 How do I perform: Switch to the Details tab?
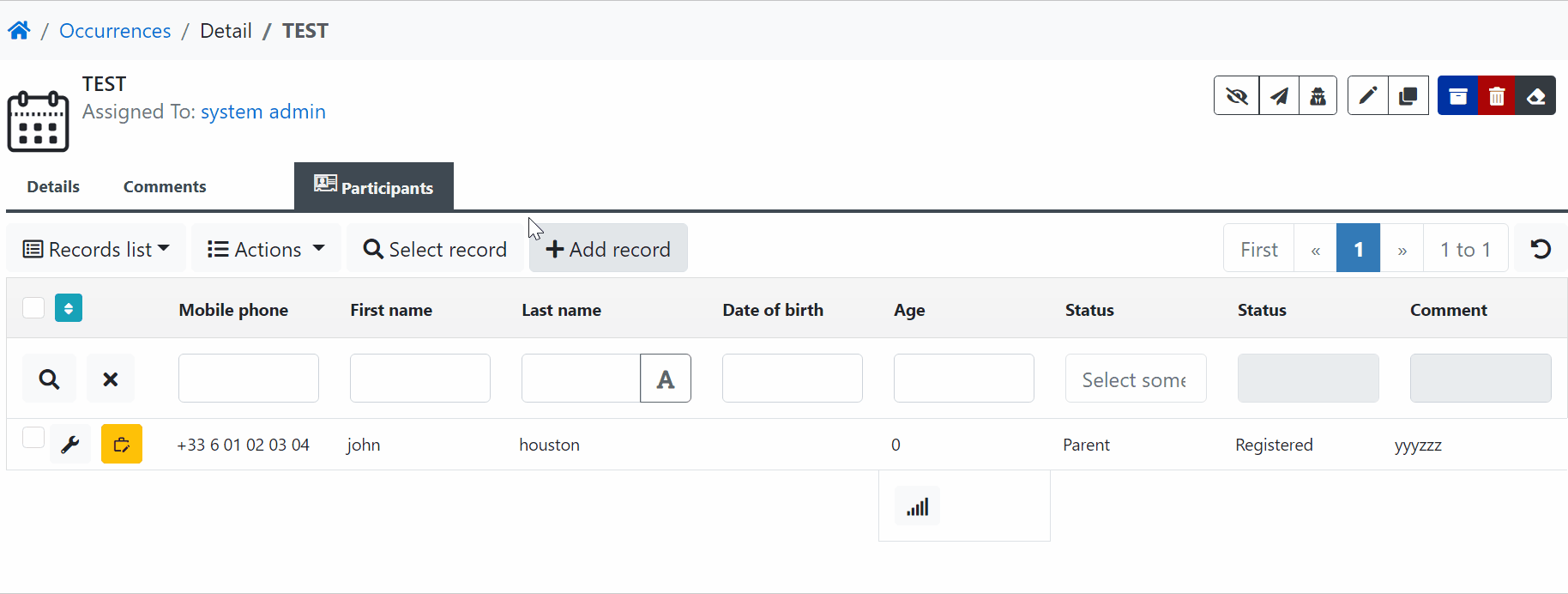tap(53, 186)
